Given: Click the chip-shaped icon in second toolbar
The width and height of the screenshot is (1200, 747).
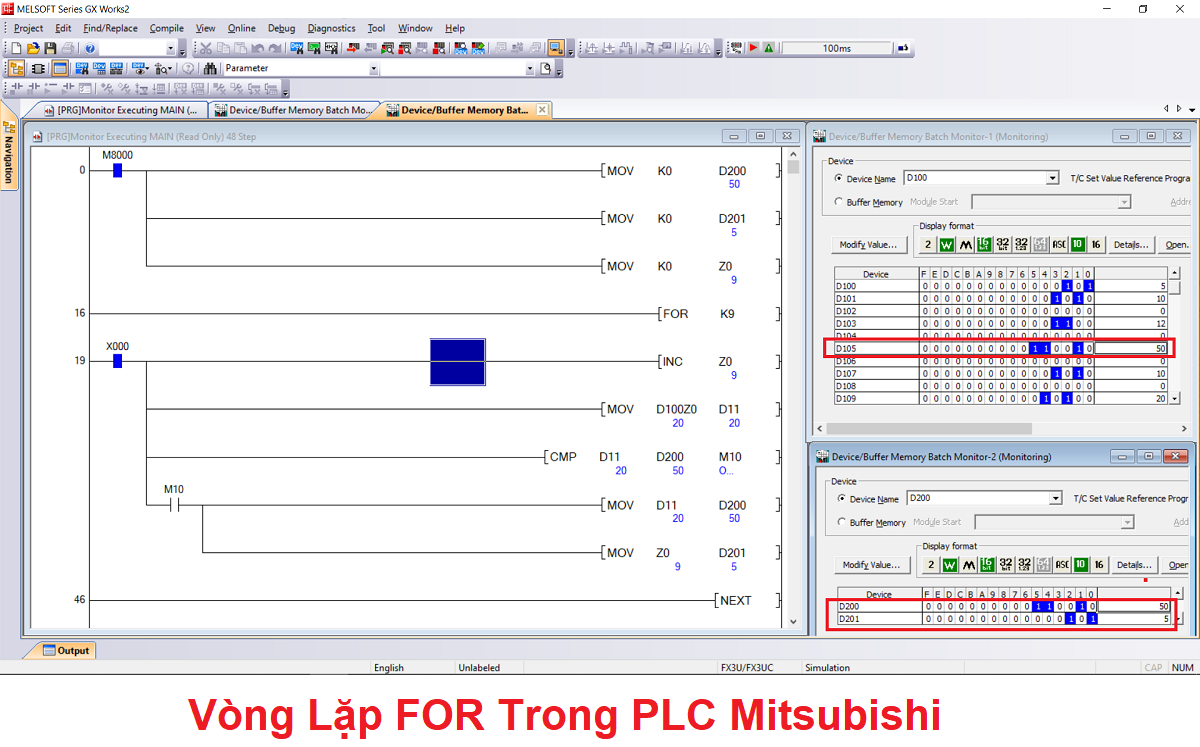Looking at the screenshot, I should 38,68.
